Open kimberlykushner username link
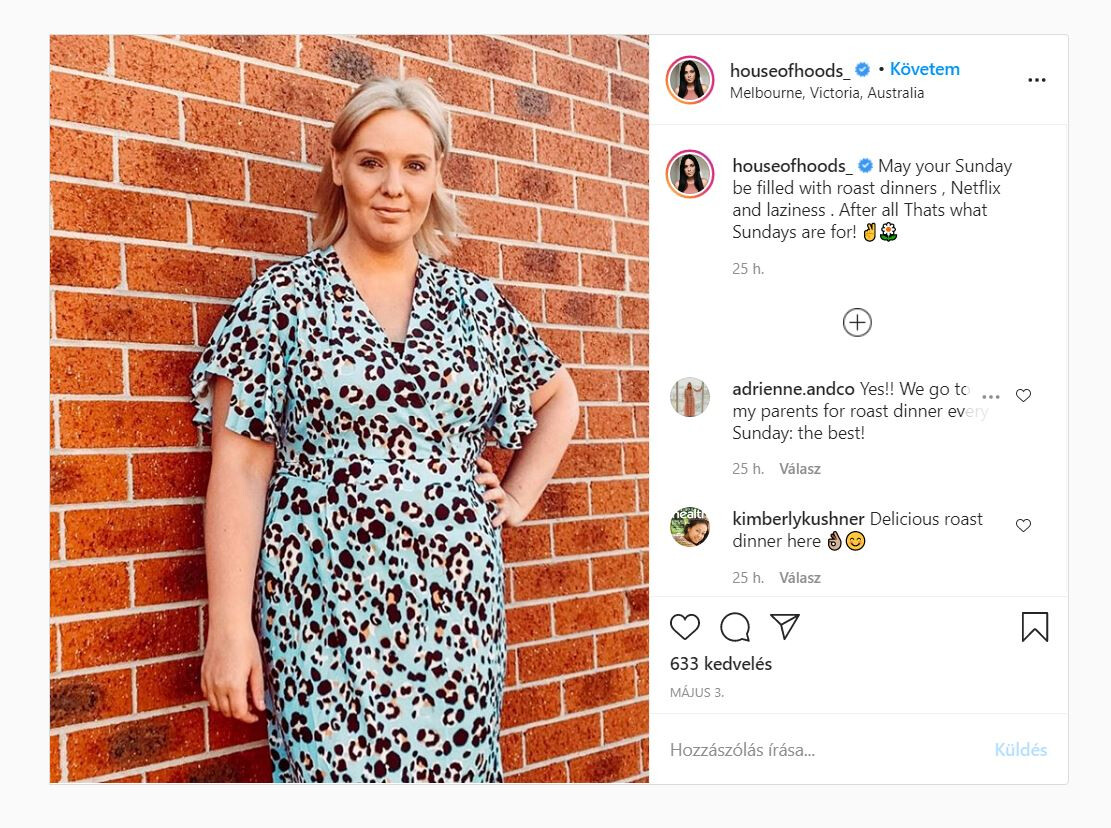Screen dimensions: 1111x828 coord(798,519)
